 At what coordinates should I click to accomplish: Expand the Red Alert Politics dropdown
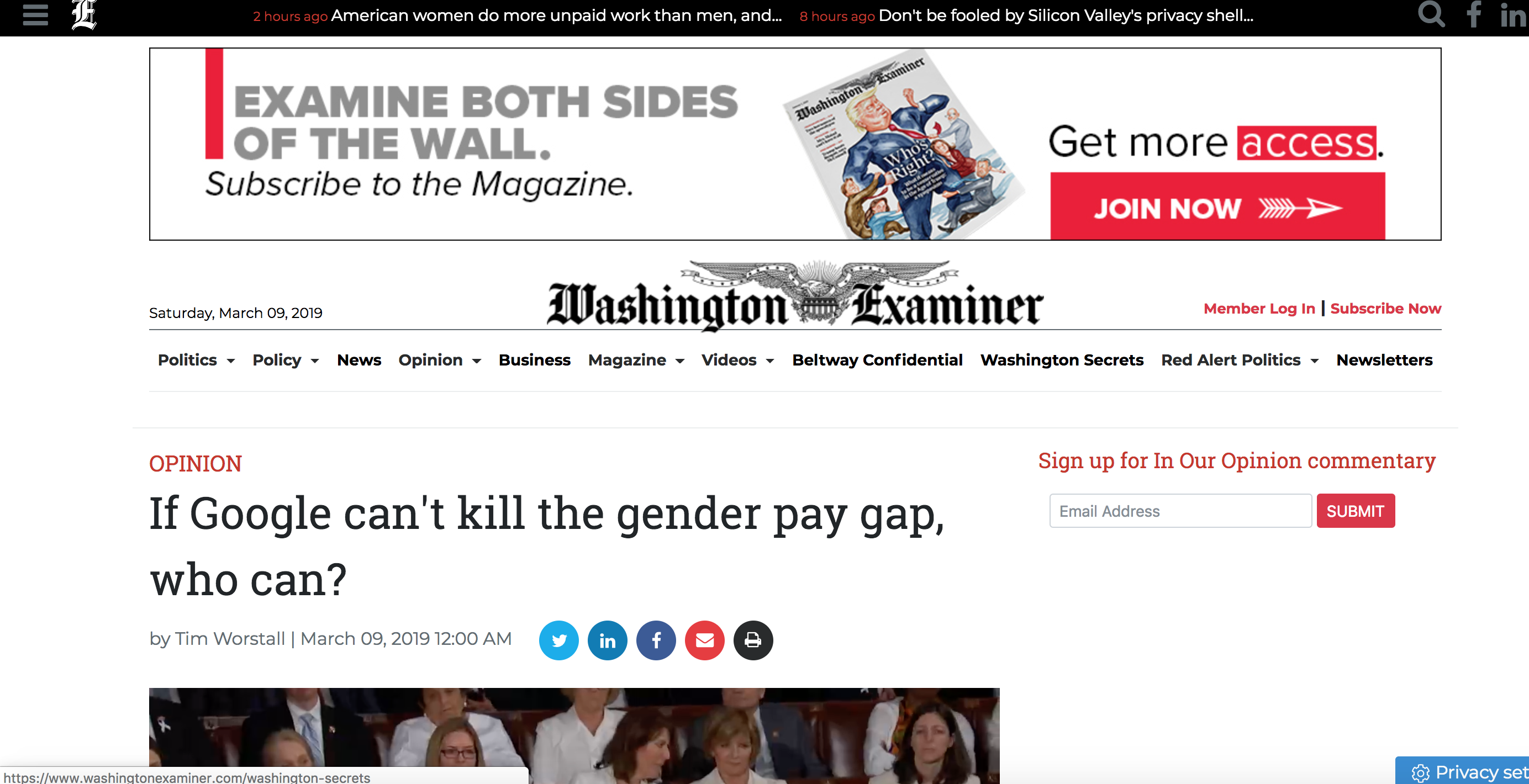coord(1240,360)
